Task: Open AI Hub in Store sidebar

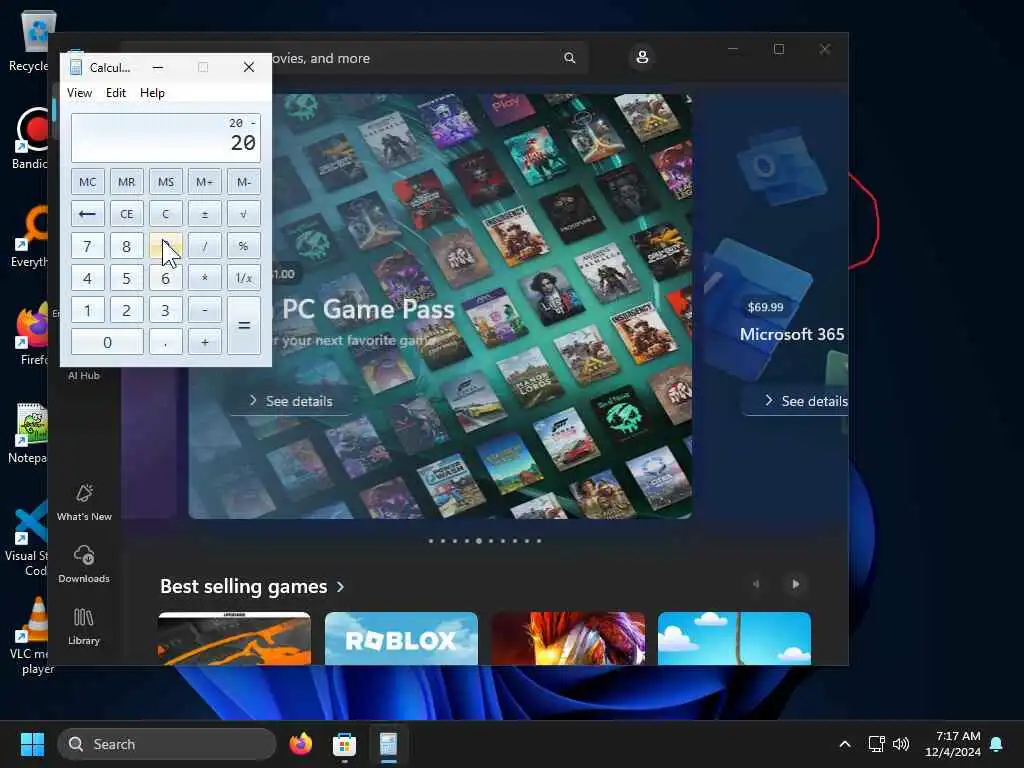Action: 84,374
